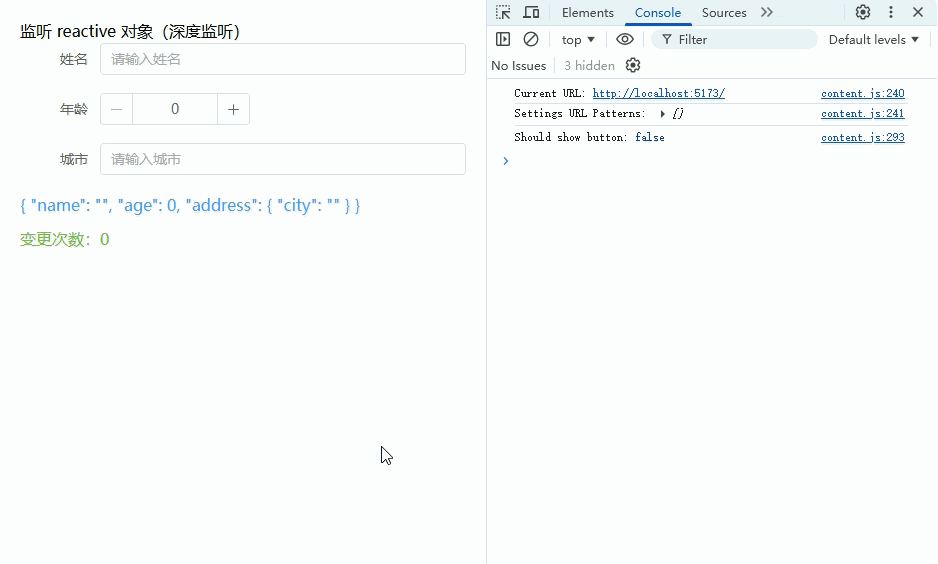
Task: Open issues settings gear beside hidden count
Action: [x=633, y=65]
